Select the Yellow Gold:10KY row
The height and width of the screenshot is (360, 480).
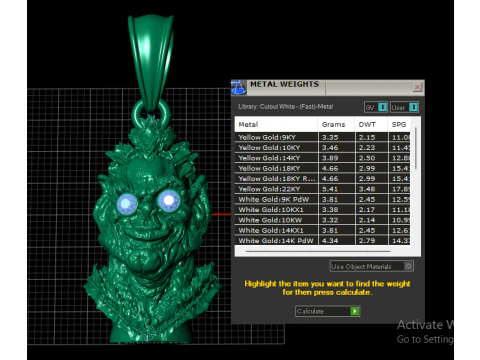(323, 148)
